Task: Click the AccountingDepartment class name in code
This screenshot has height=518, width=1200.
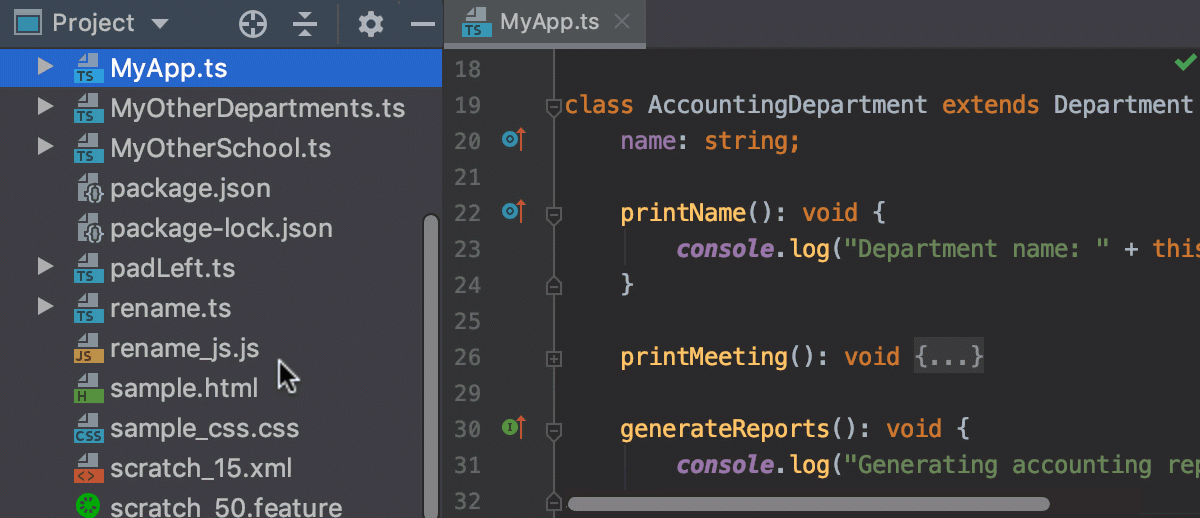Action: coord(788,105)
